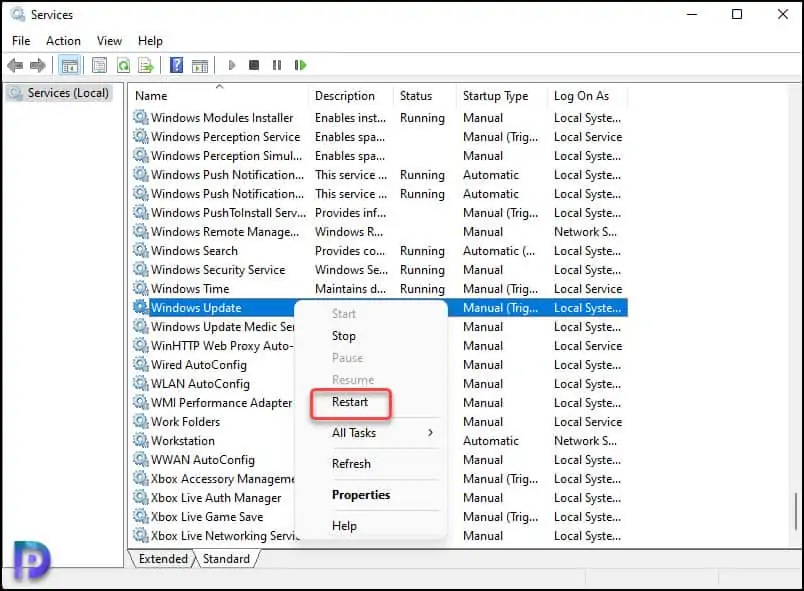804x591 pixels.
Task: Click the gear icon beside Windows Security Service
Action: click(140, 270)
